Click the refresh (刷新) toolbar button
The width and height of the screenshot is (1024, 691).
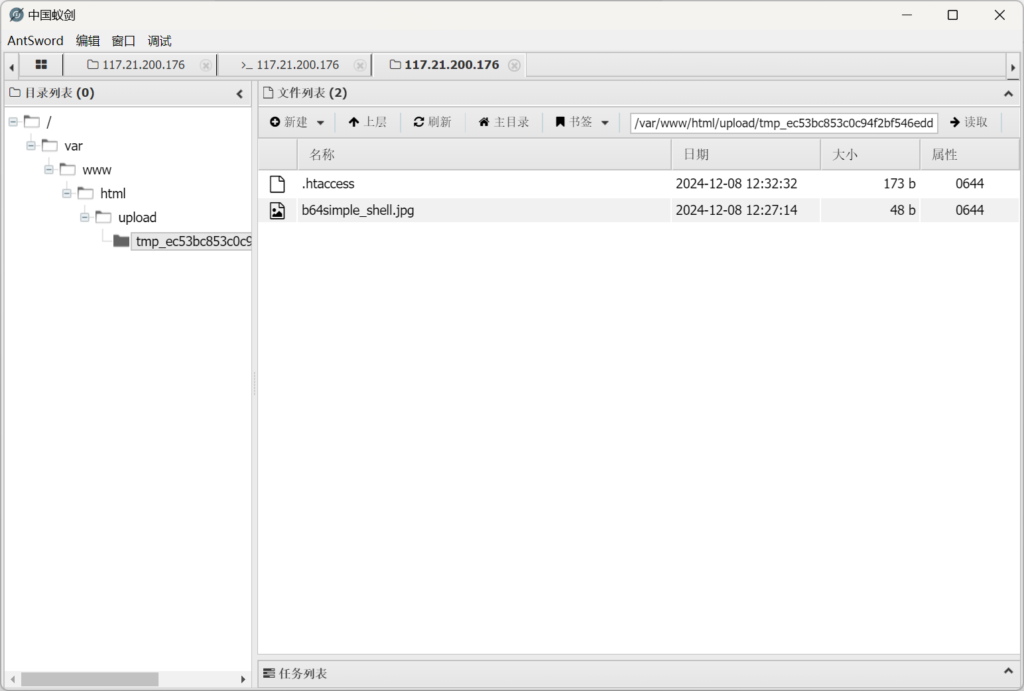432,122
